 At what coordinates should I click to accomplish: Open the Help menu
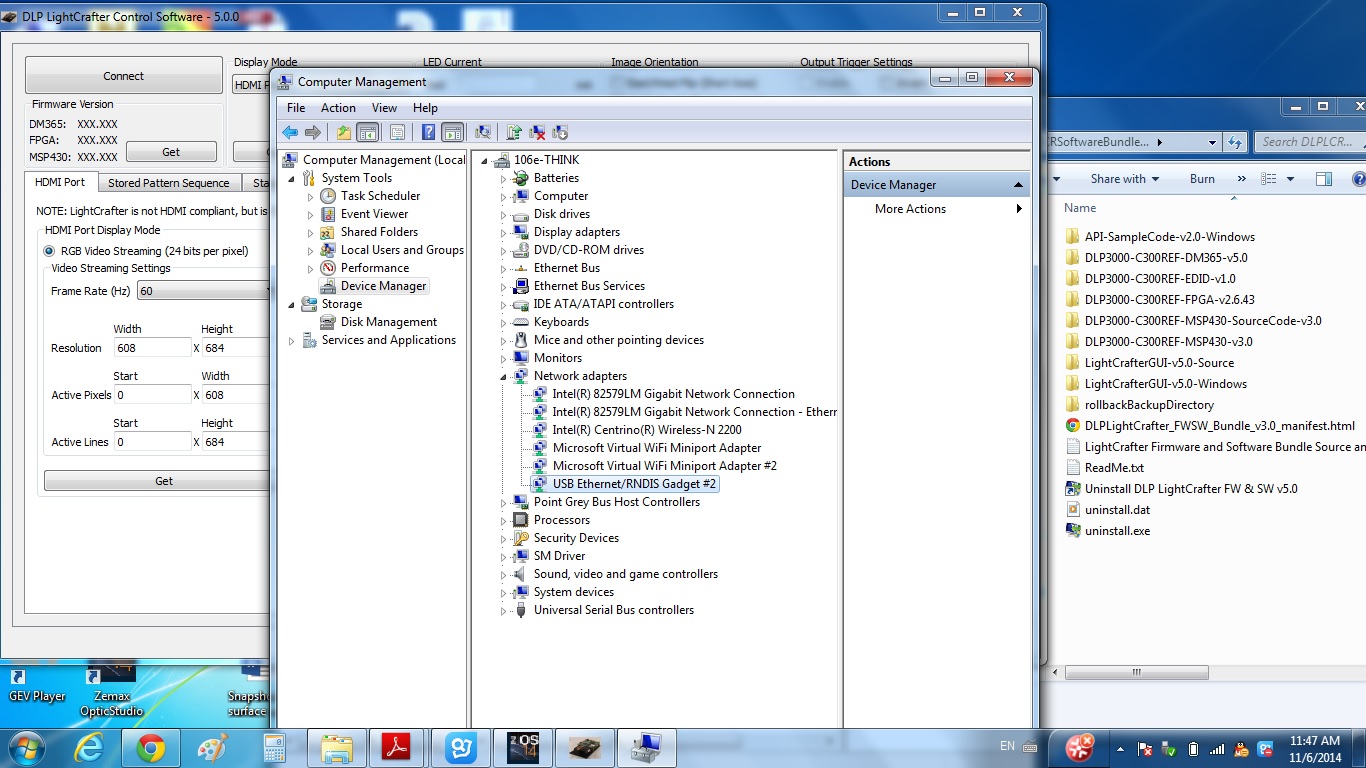[x=425, y=108]
